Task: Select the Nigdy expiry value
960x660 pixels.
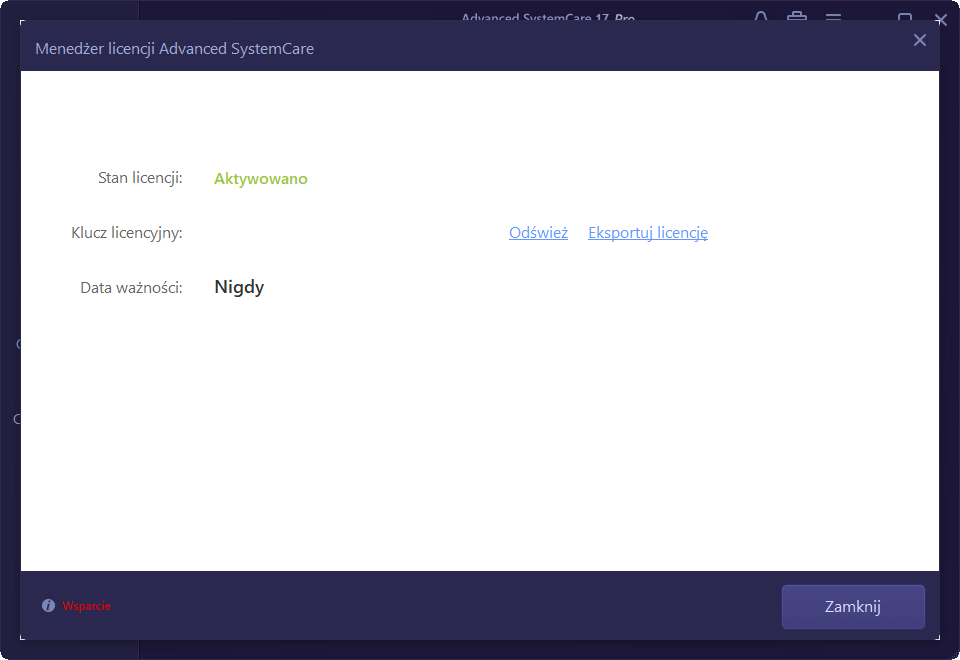Action: (x=239, y=287)
